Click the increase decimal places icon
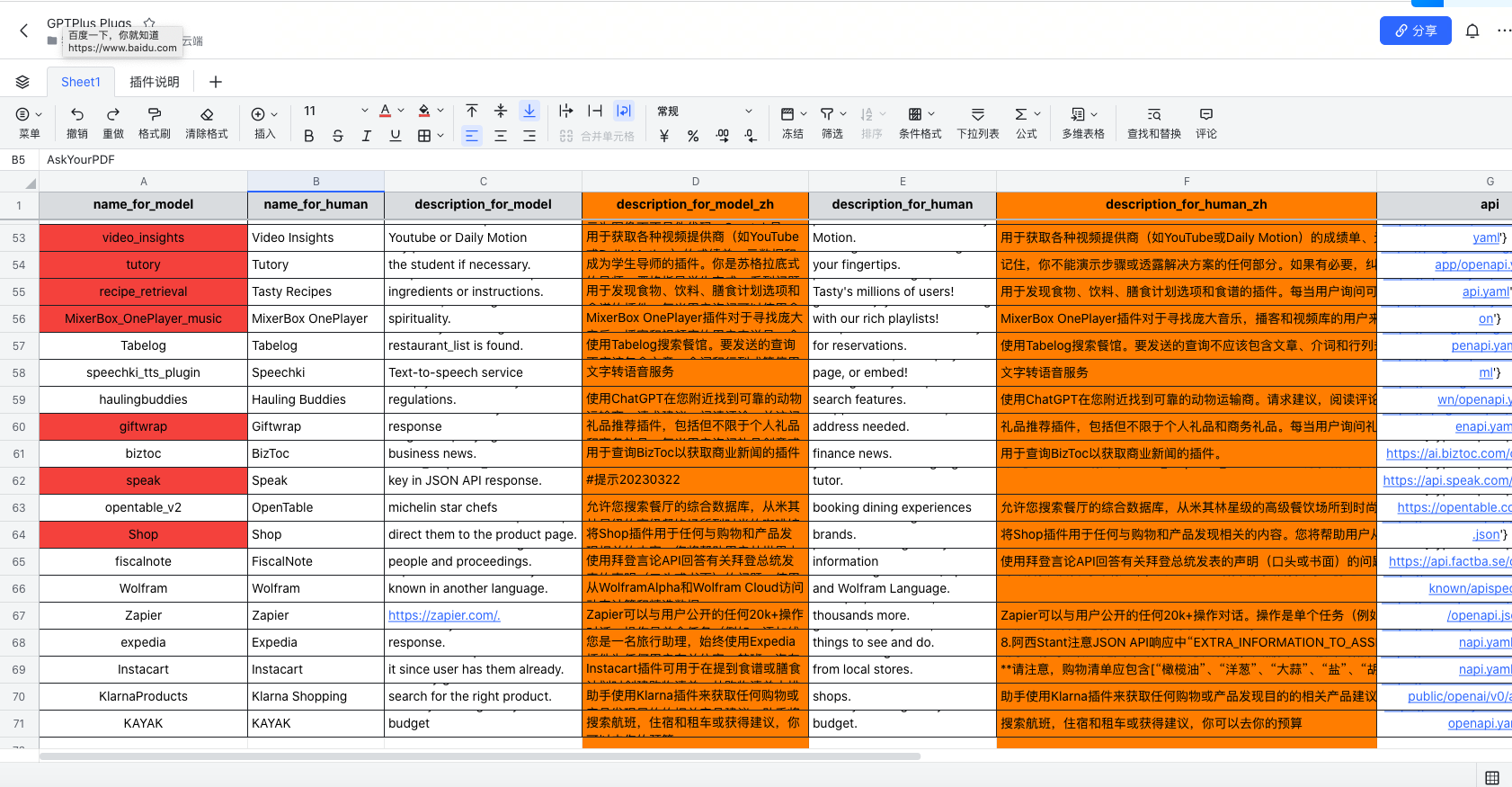This screenshot has height=787, width=1512. point(723,136)
